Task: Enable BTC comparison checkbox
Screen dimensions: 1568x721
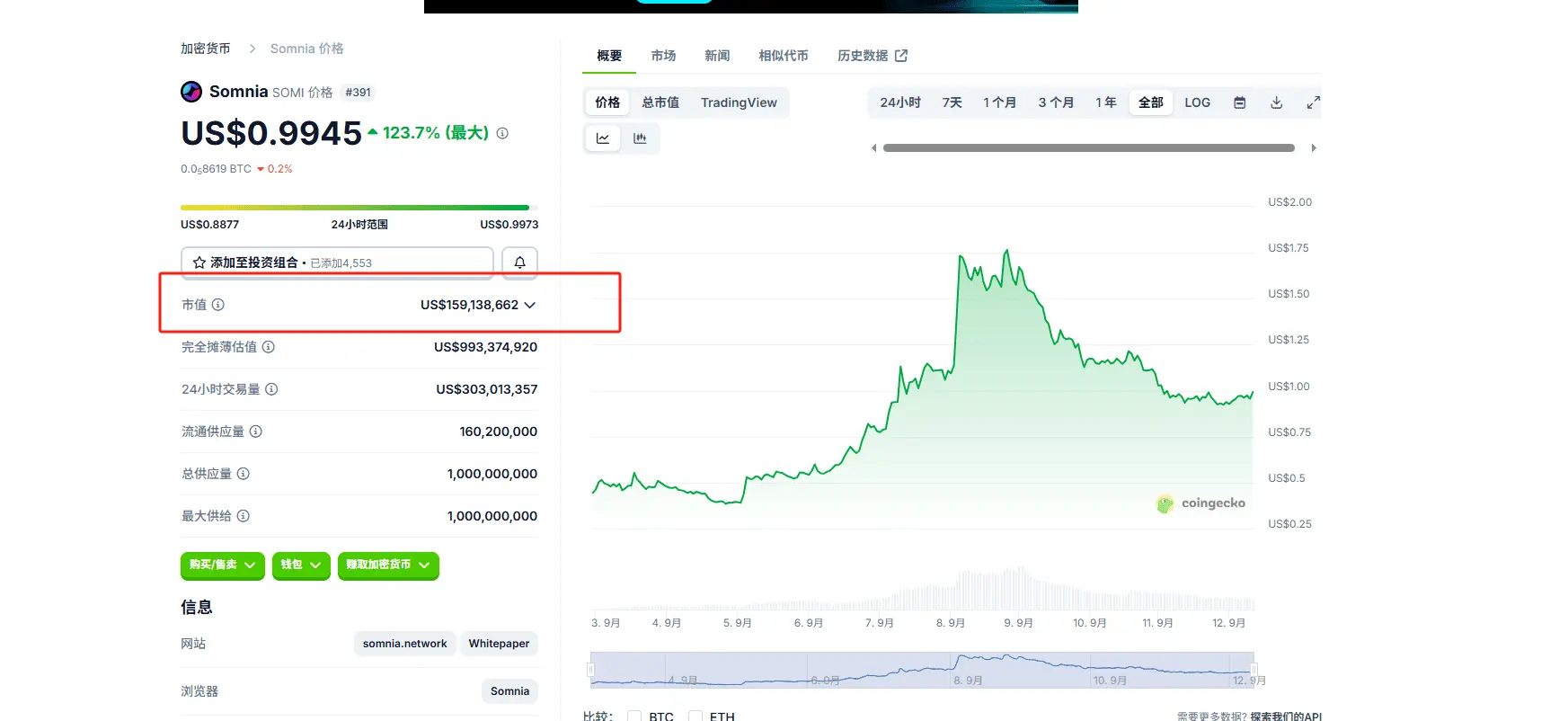Action: coord(634,717)
